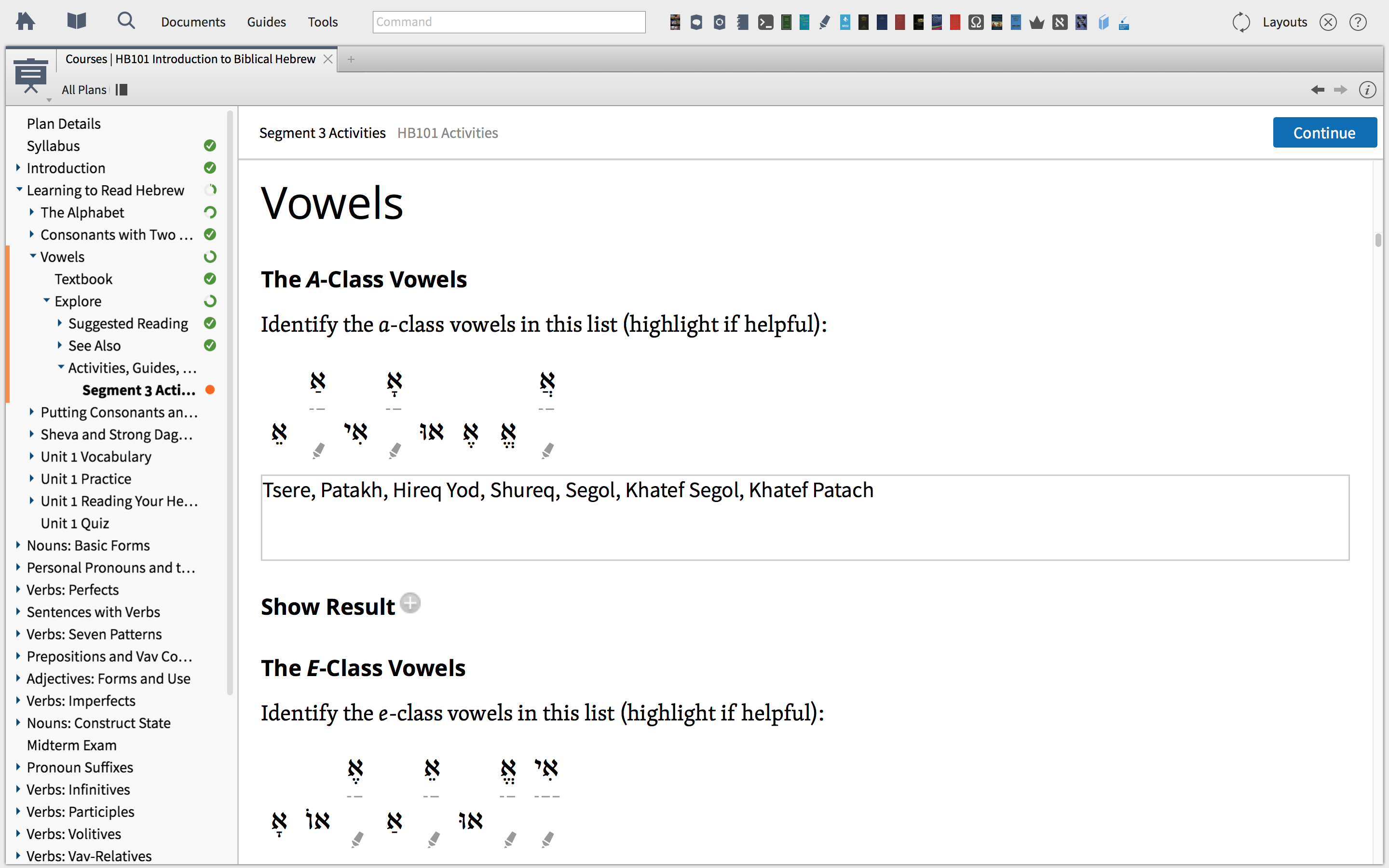This screenshot has width=1389, height=868.
Task: Expand the Show Result plus button
Action: click(x=410, y=603)
